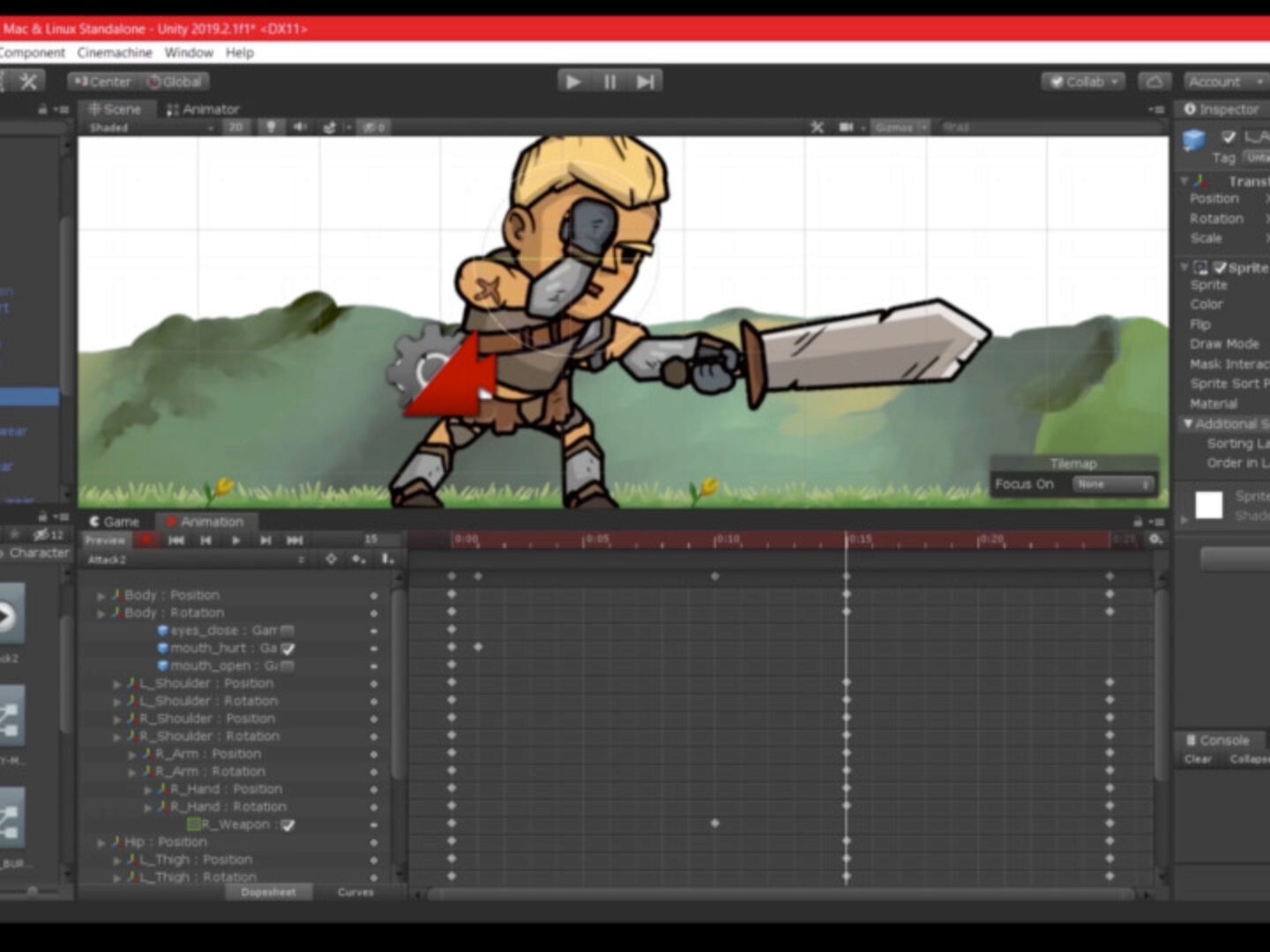Screen dimensions: 1270x952
Task: Toggle scene lighting bulb icon
Action: point(271,127)
